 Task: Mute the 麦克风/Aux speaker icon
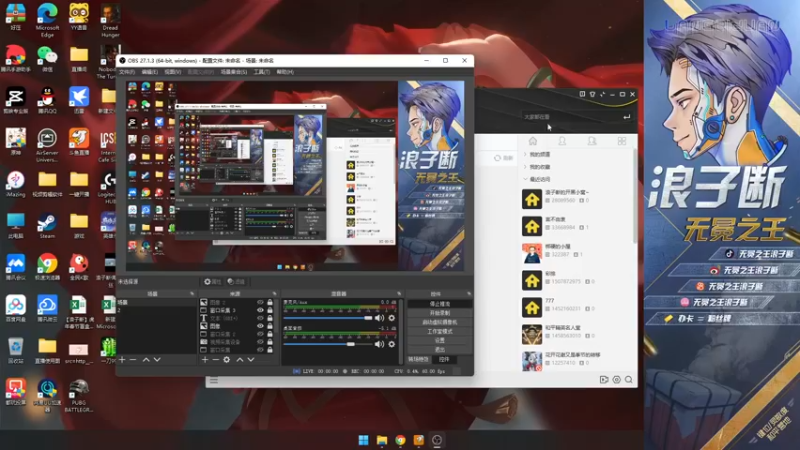[379, 318]
